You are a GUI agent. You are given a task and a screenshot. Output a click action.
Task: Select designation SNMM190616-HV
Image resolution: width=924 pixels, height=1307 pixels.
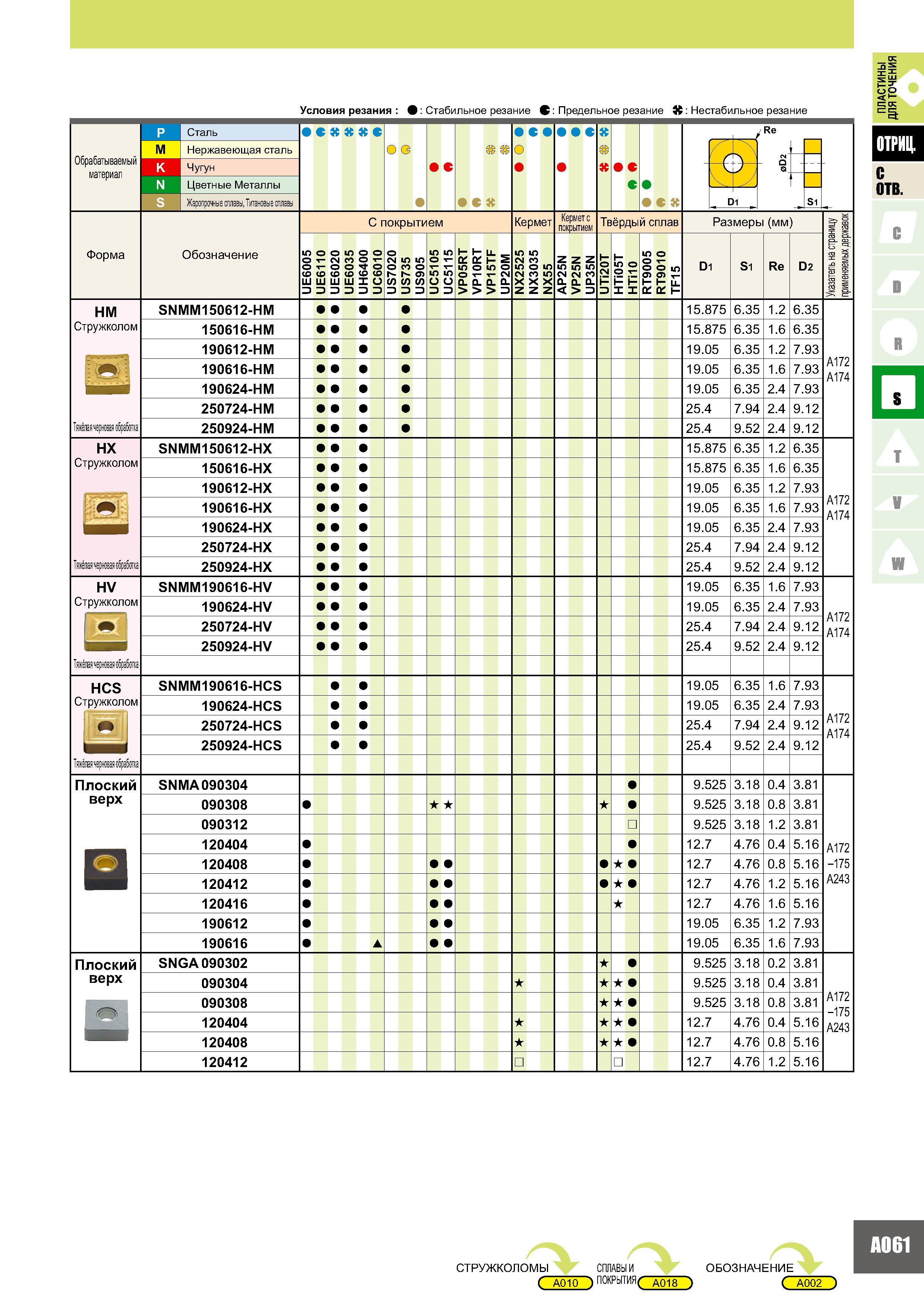(x=215, y=587)
